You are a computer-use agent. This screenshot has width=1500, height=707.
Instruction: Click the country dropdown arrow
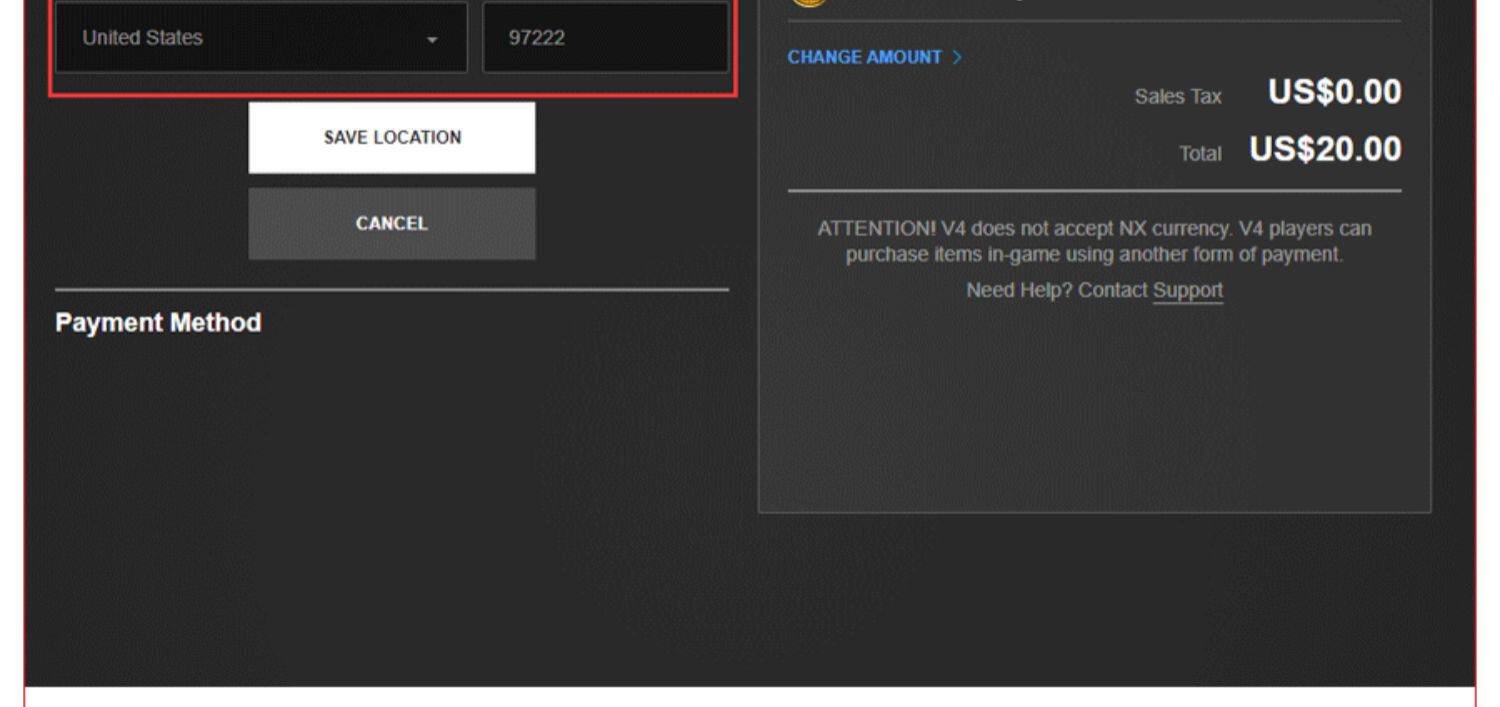point(432,40)
